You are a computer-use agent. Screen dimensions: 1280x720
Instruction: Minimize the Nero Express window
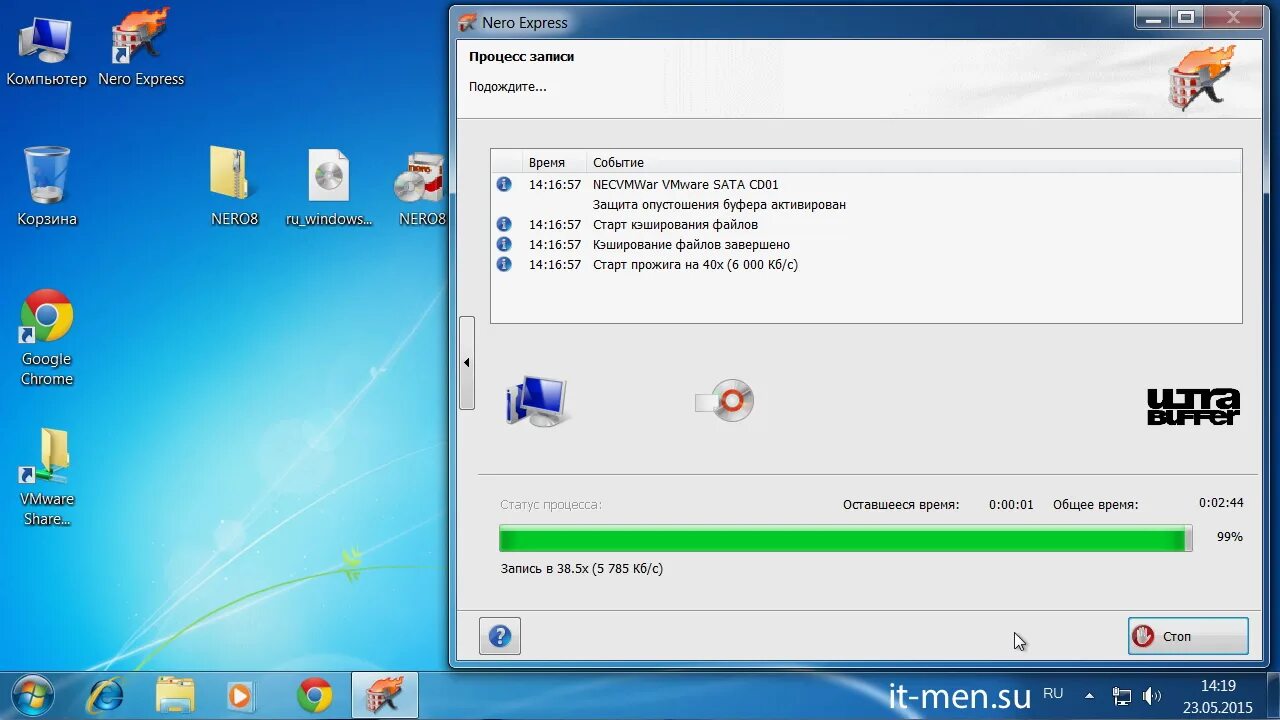[x=1153, y=17]
